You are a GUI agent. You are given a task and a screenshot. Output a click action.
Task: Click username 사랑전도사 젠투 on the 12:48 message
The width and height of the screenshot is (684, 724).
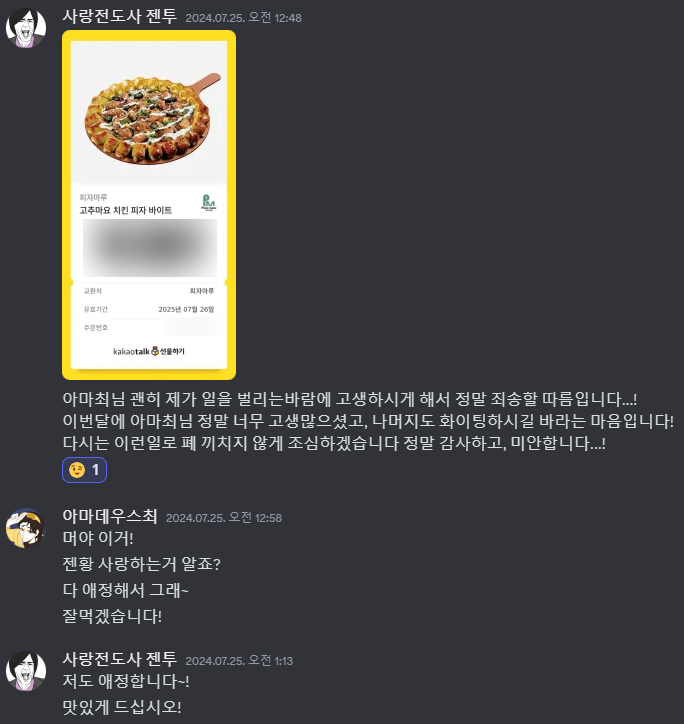point(120,16)
